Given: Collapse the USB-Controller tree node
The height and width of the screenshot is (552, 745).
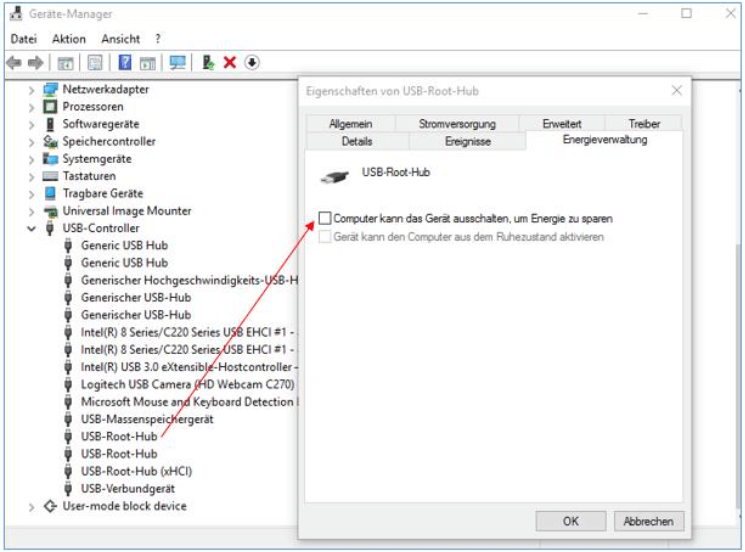Looking at the screenshot, I should [x=35, y=228].
